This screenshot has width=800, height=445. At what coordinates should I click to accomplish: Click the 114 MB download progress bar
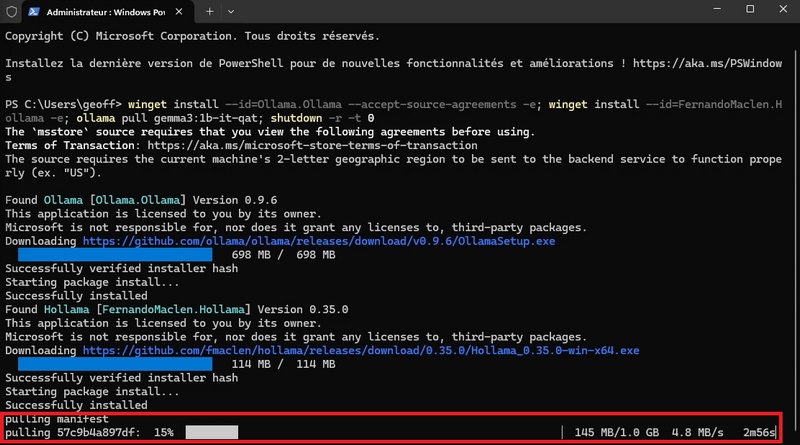coord(115,364)
